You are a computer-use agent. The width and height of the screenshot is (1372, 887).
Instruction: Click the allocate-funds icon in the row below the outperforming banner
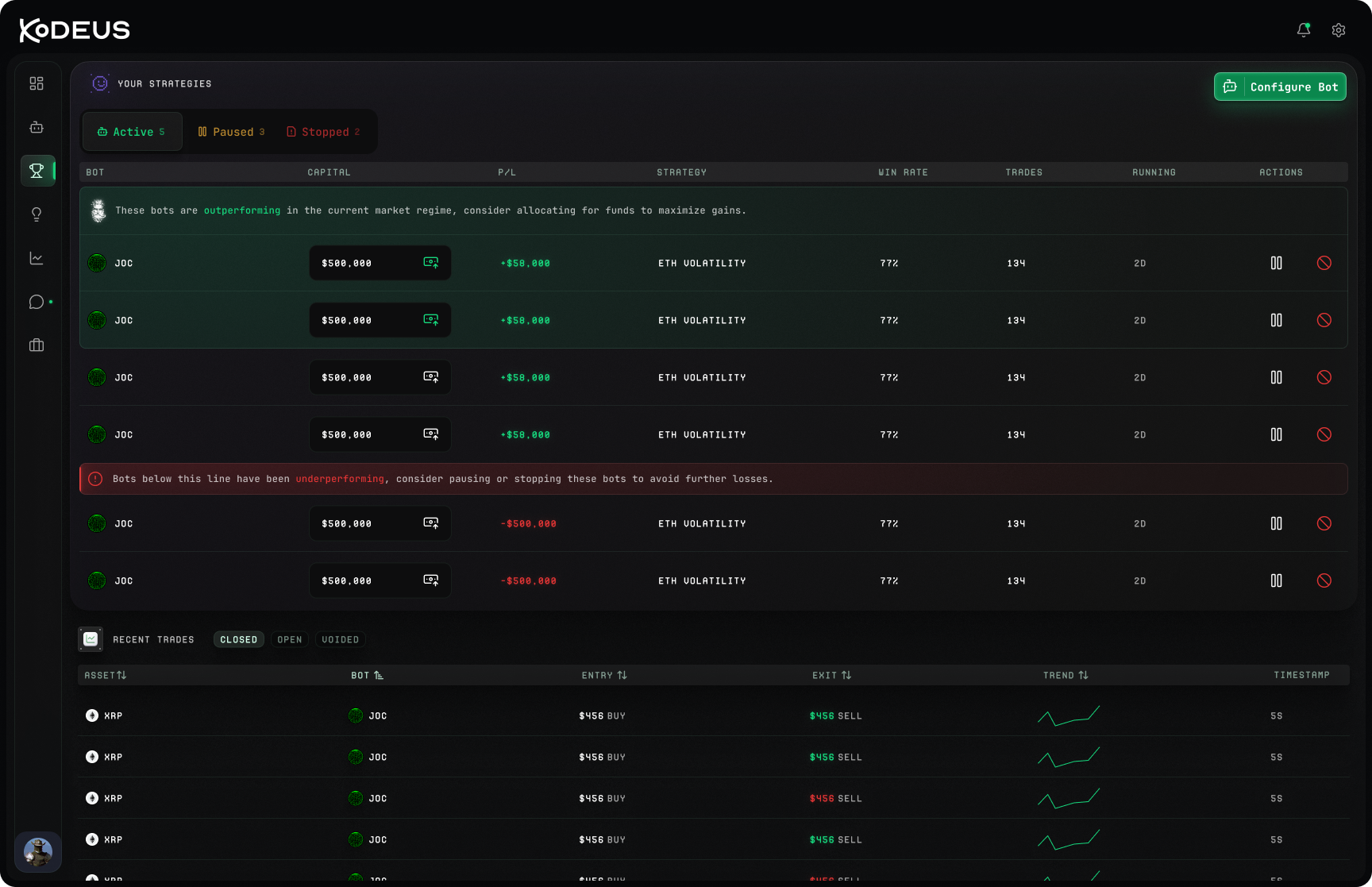click(x=431, y=263)
